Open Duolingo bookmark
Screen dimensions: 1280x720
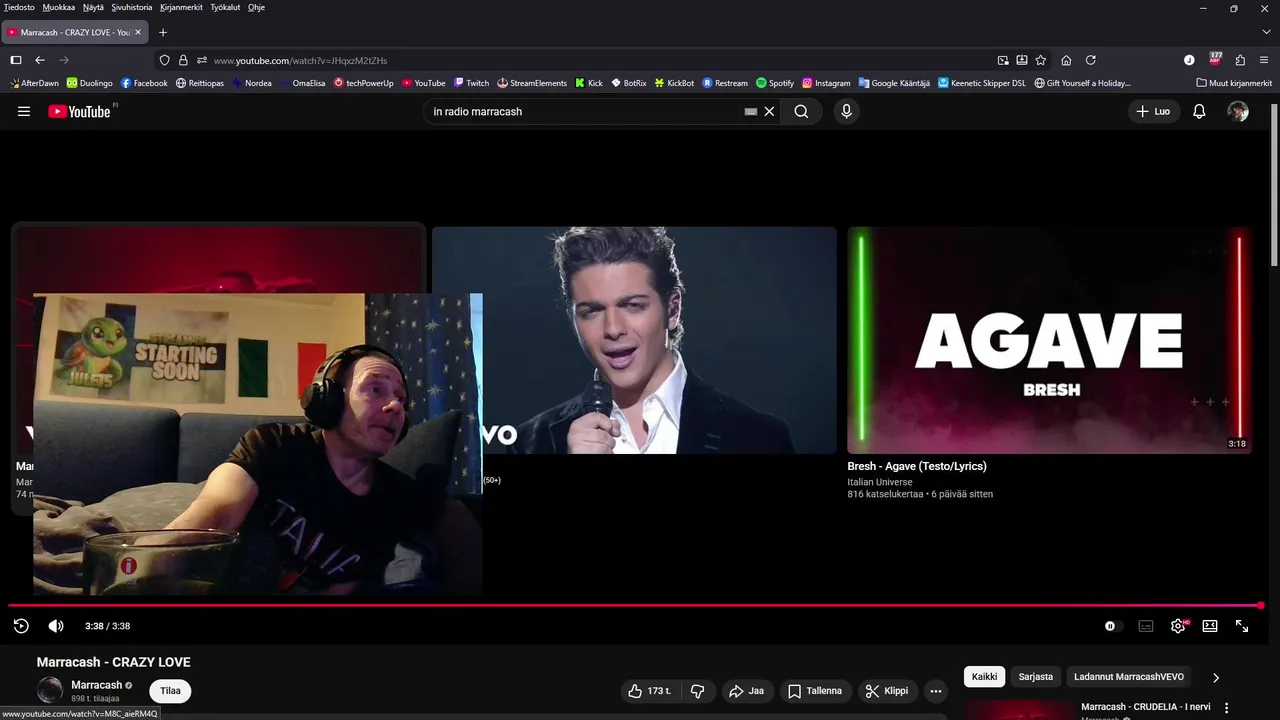click(90, 83)
